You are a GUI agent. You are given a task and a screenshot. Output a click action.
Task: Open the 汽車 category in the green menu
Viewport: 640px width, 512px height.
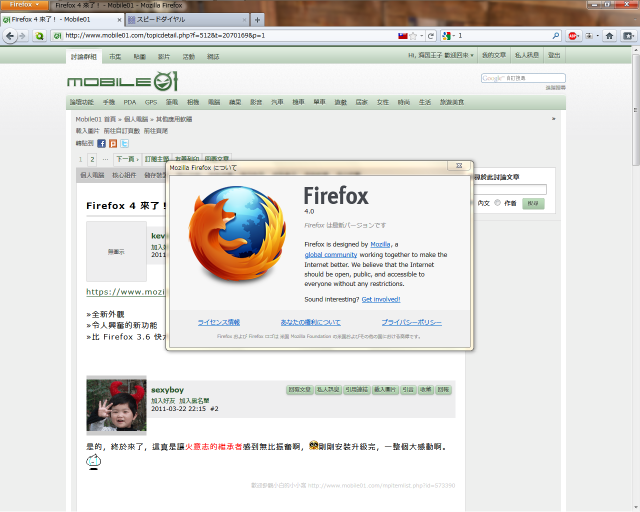click(277, 102)
